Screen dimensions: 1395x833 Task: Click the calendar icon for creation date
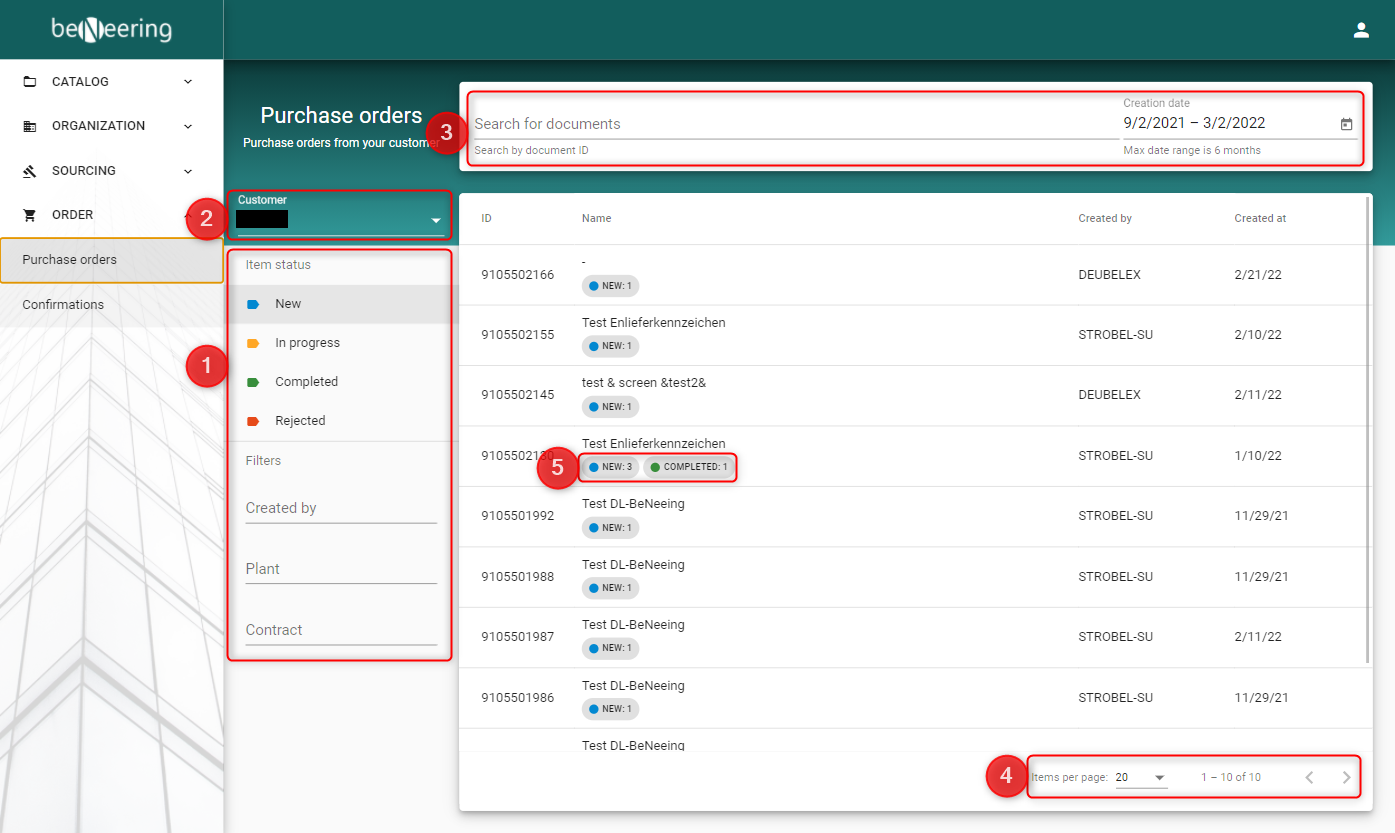(1346, 124)
